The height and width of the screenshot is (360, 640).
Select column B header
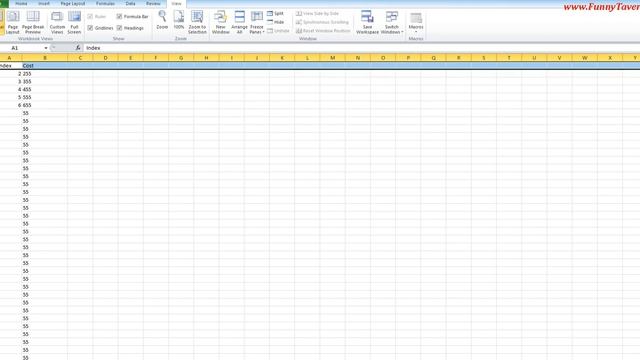45,58
